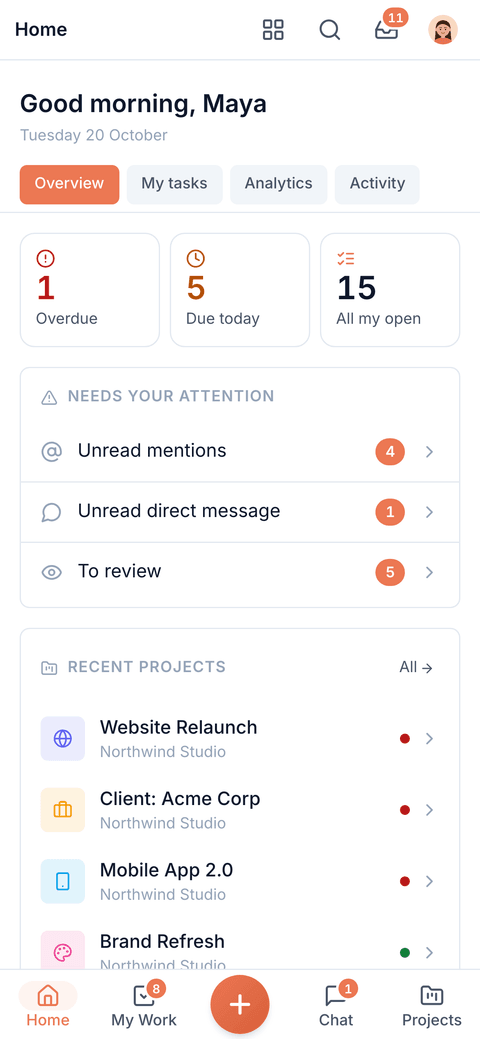Click the My Work badge showing 8
The width and height of the screenshot is (480, 1039).
(x=156, y=989)
